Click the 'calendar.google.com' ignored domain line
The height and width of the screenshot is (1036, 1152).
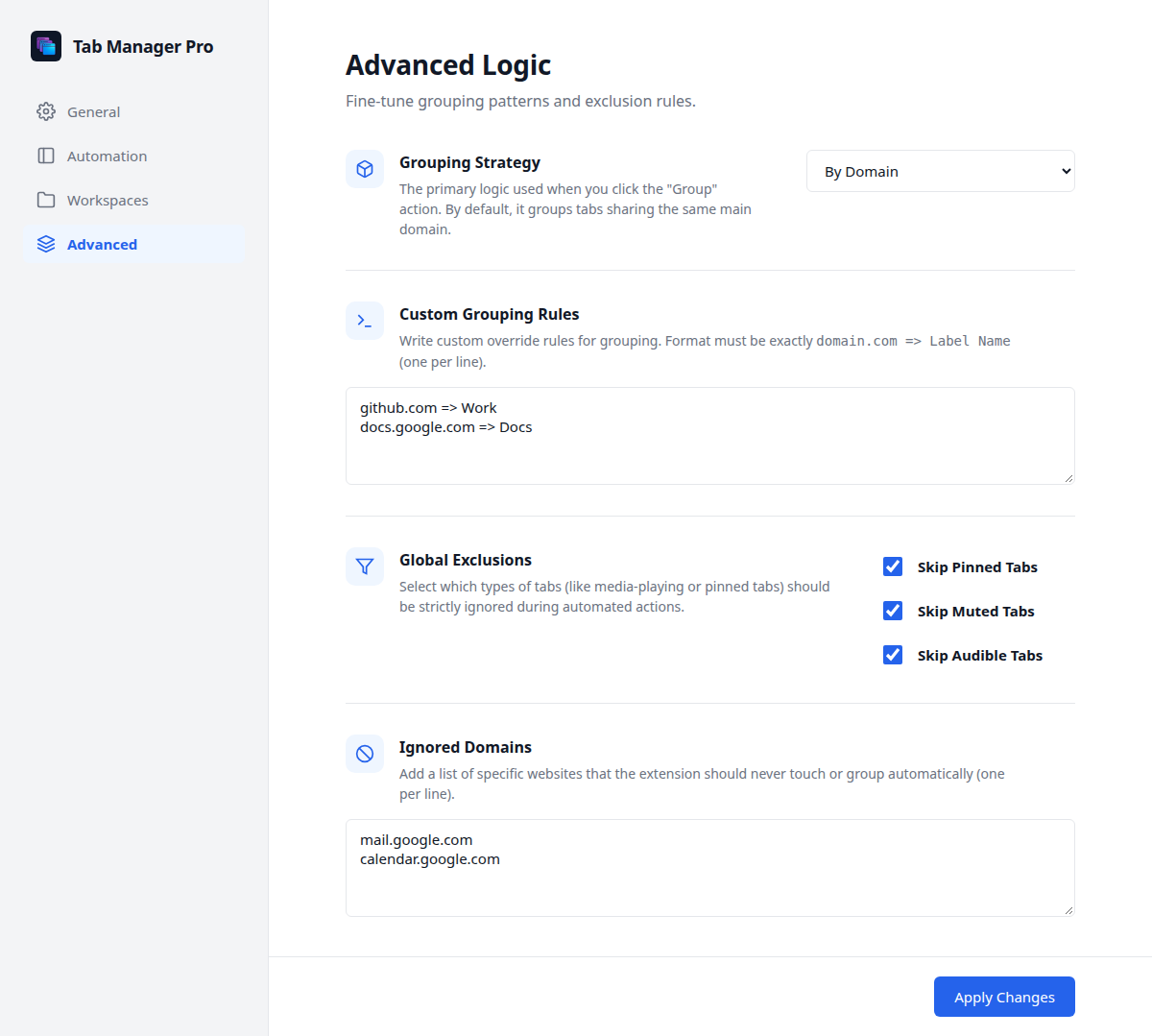[x=429, y=859]
